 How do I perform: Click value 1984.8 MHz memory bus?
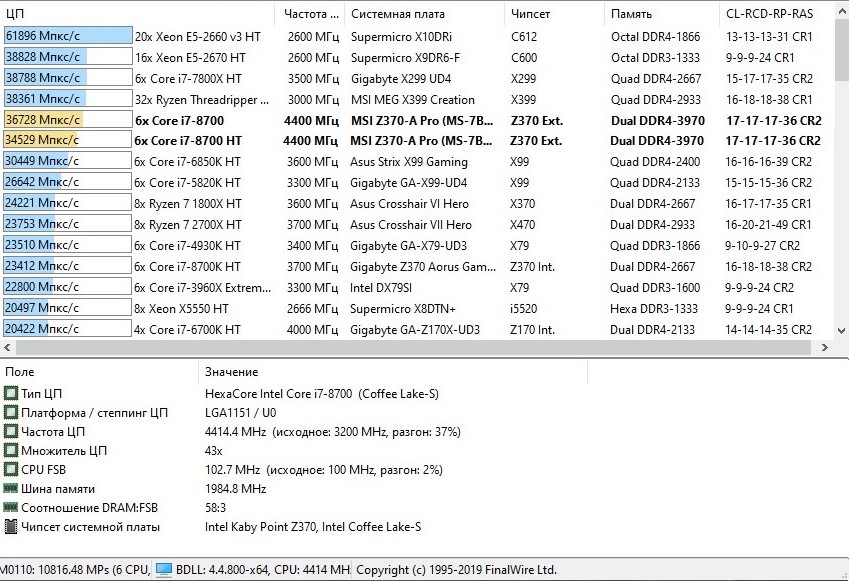(236, 488)
